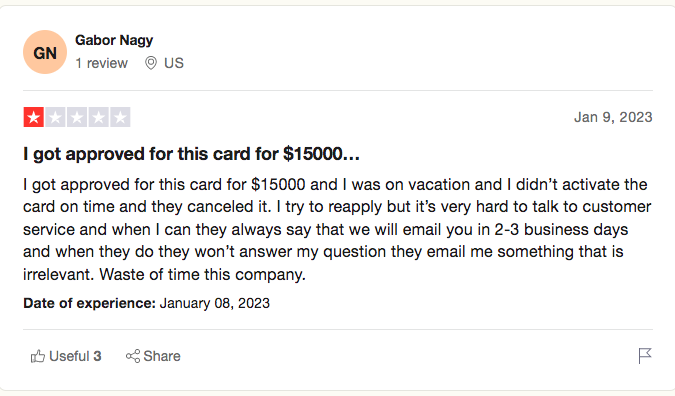Screen dimensions: 675x396
Task: Flag this review using the flag icon
Action: (644, 356)
